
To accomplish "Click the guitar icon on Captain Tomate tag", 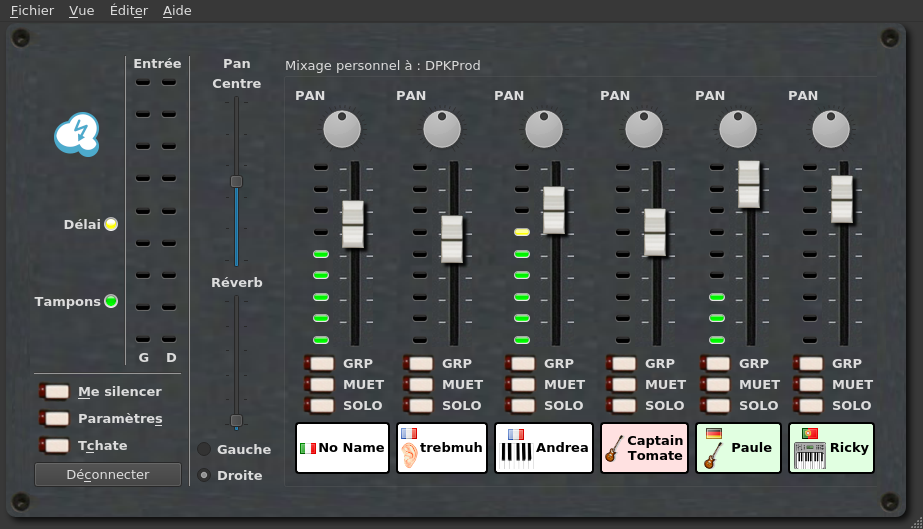I will (614, 449).
